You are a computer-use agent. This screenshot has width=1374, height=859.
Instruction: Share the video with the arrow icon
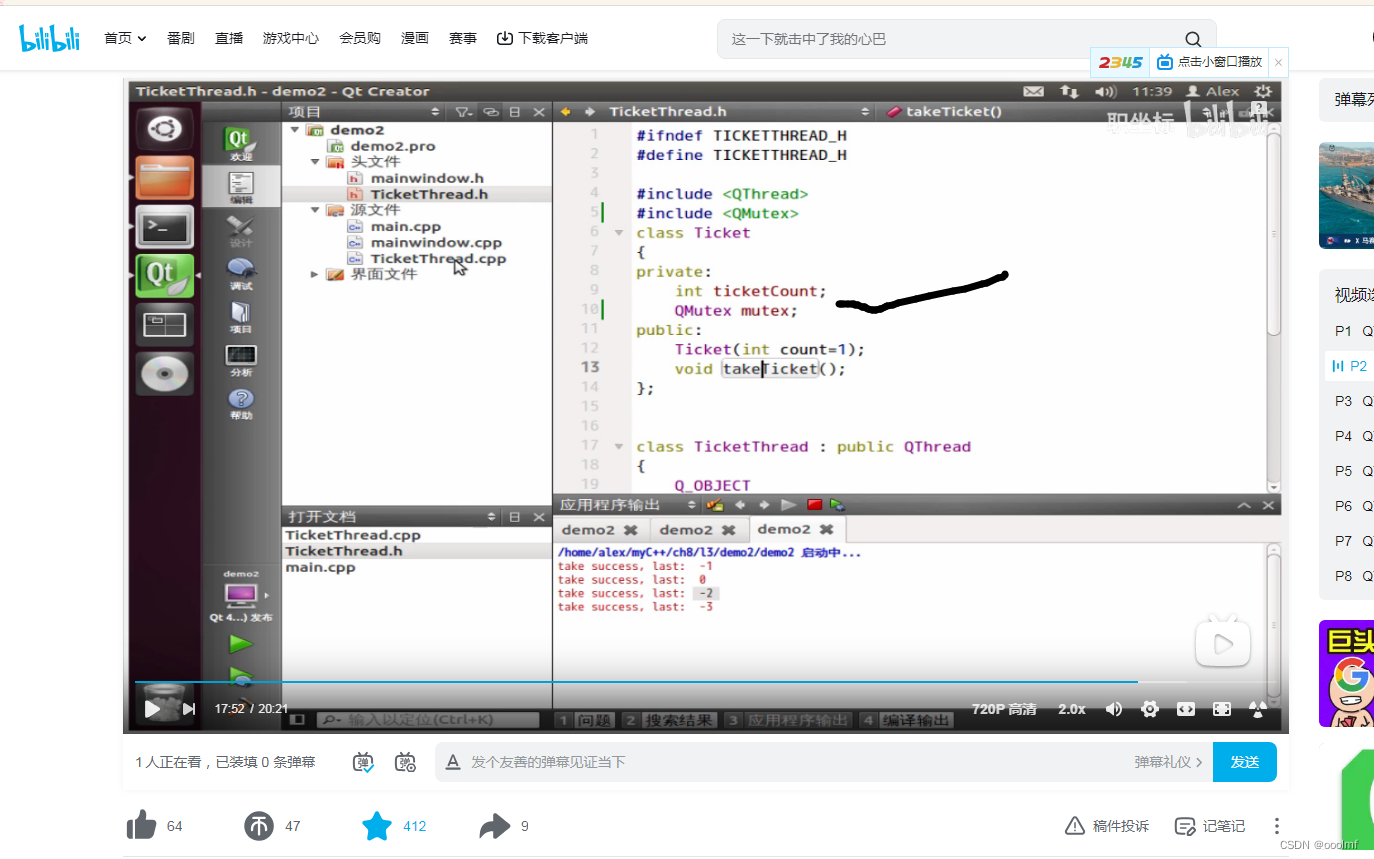(x=494, y=826)
